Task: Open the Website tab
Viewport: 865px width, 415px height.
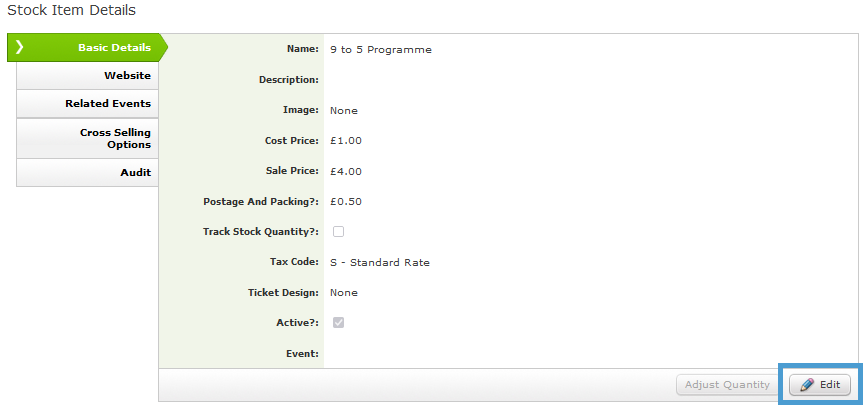Action: click(x=87, y=76)
